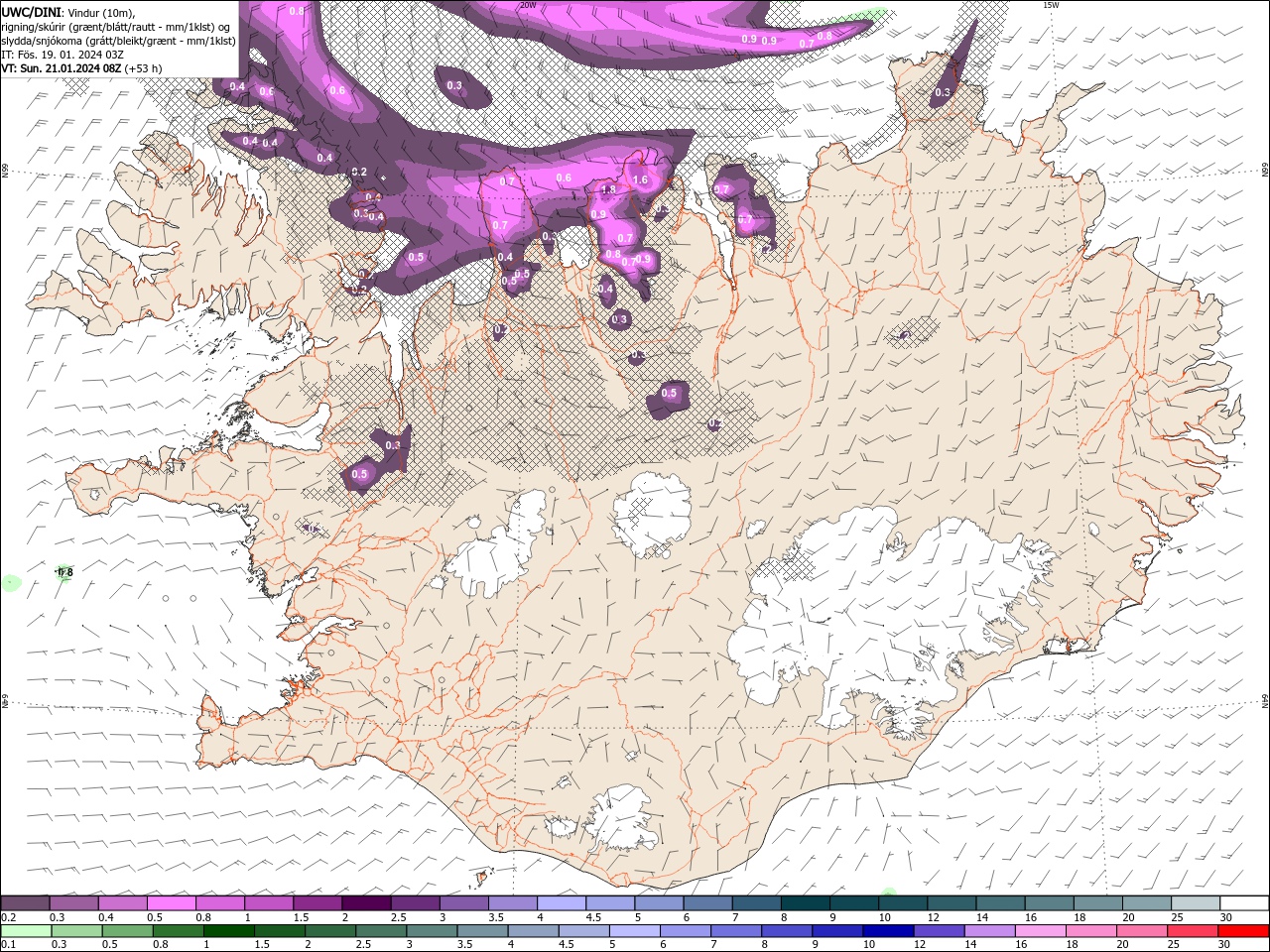Select the darkest purple 2 mm snow legend swatch

366,902
